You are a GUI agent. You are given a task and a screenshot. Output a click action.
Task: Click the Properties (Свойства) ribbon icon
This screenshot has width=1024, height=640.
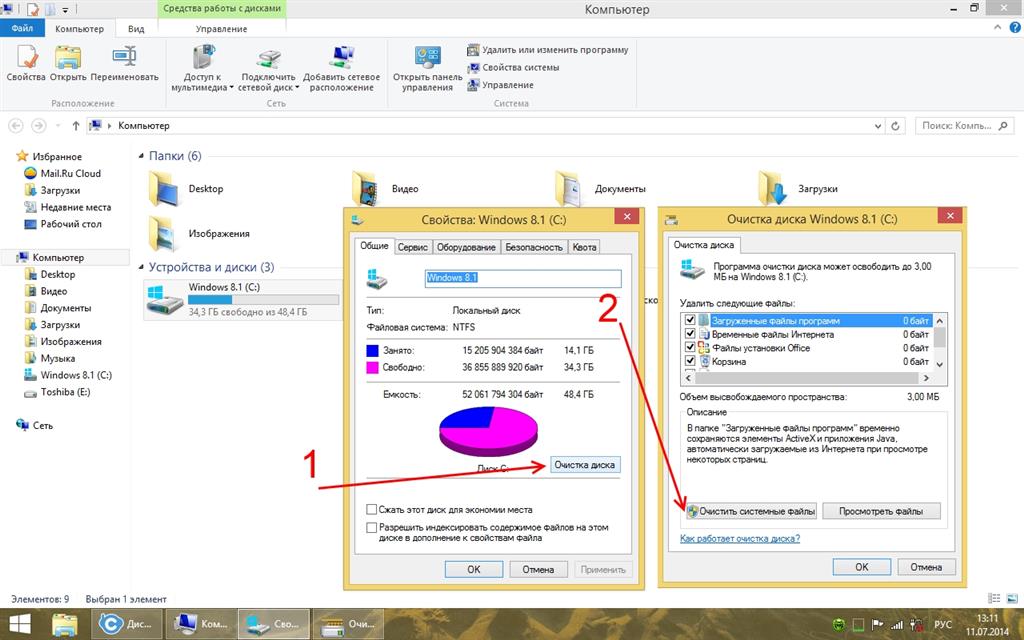tap(26, 57)
